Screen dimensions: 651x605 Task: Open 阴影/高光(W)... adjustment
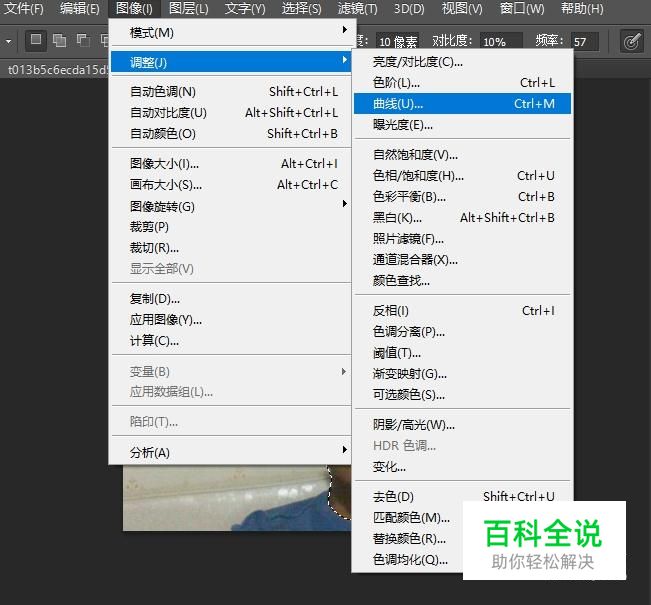(x=462, y=425)
